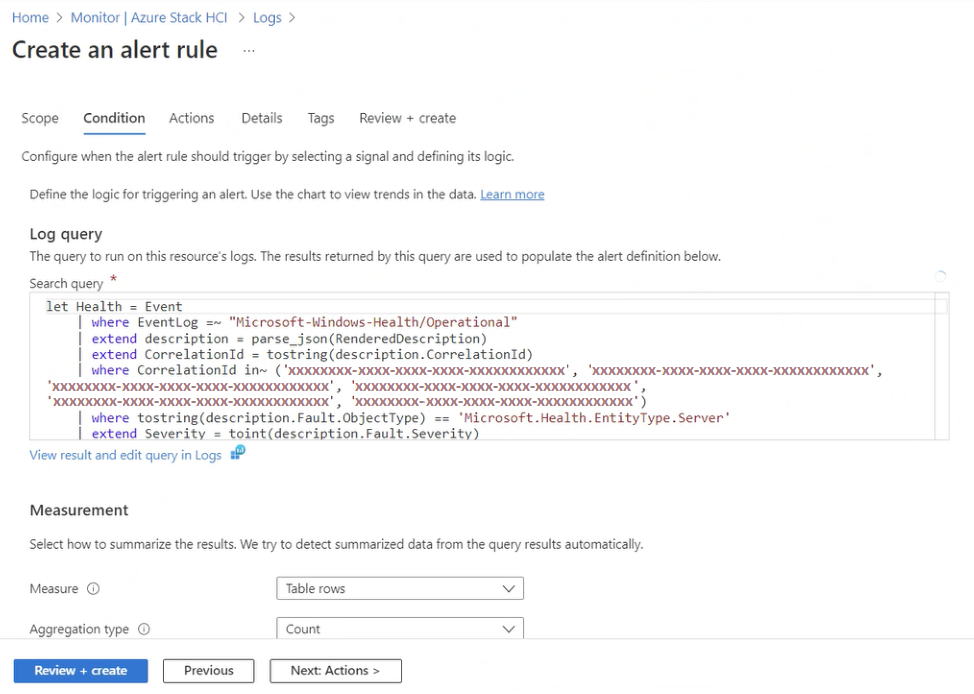Go to Monitor | Azure Stack HCI breadcrumb

tap(149, 17)
